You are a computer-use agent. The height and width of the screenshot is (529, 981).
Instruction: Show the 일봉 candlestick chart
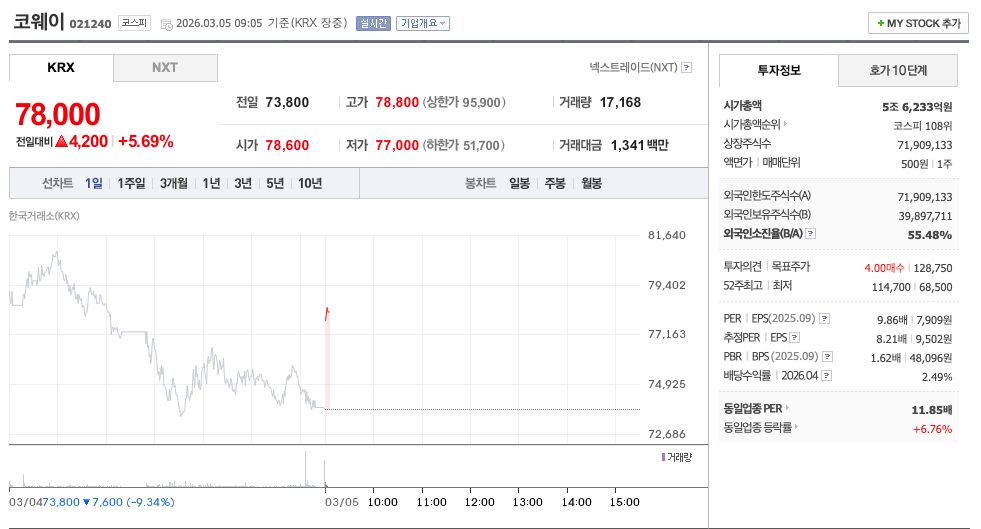pos(519,183)
